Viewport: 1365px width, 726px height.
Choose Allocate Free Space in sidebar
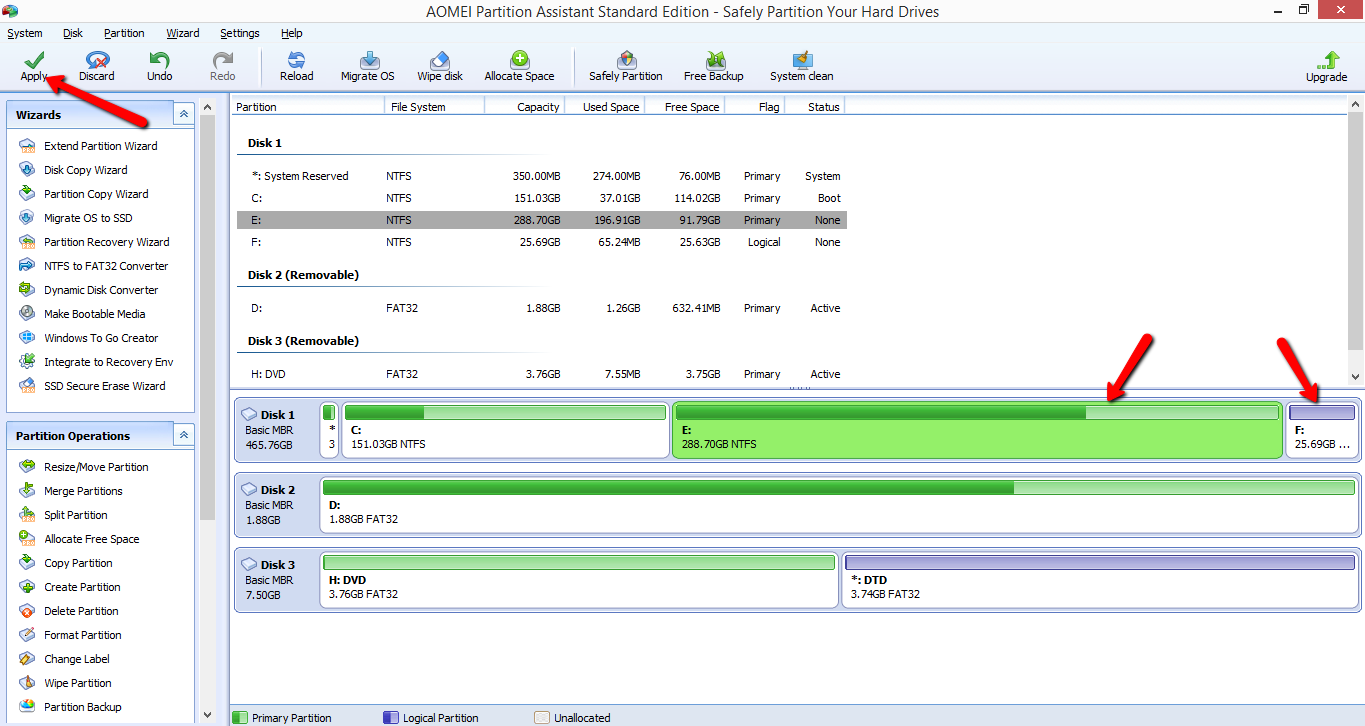(x=91, y=539)
